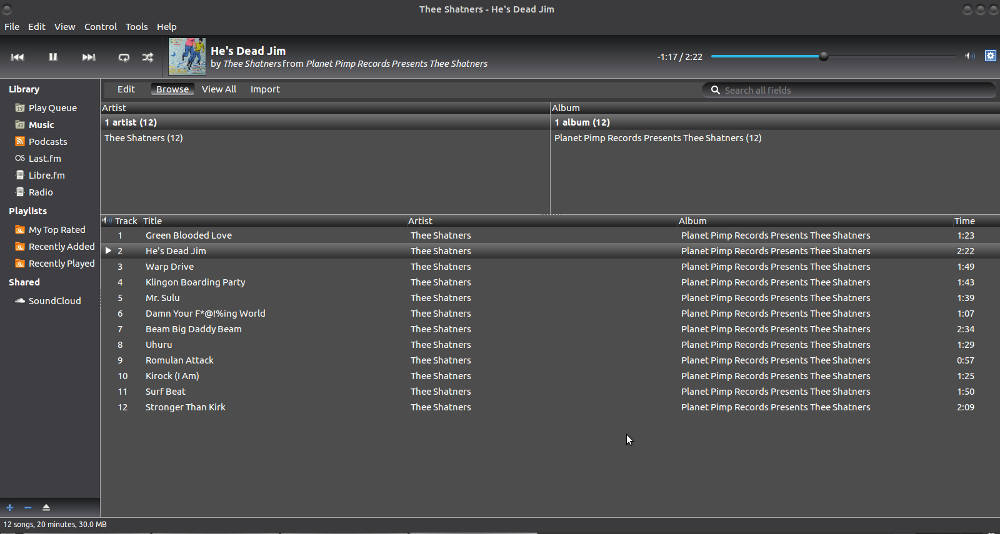Sort by Artist column header in track list
Image resolution: width=1000 pixels, height=534 pixels.
542,221
